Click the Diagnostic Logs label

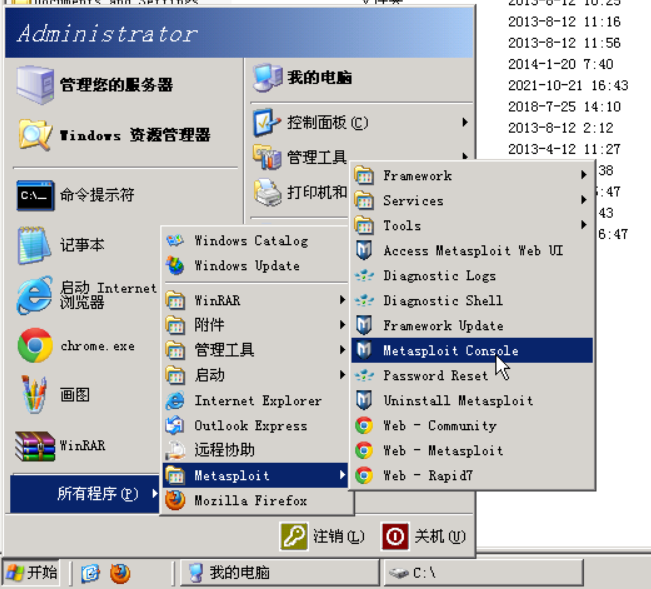click(439, 276)
